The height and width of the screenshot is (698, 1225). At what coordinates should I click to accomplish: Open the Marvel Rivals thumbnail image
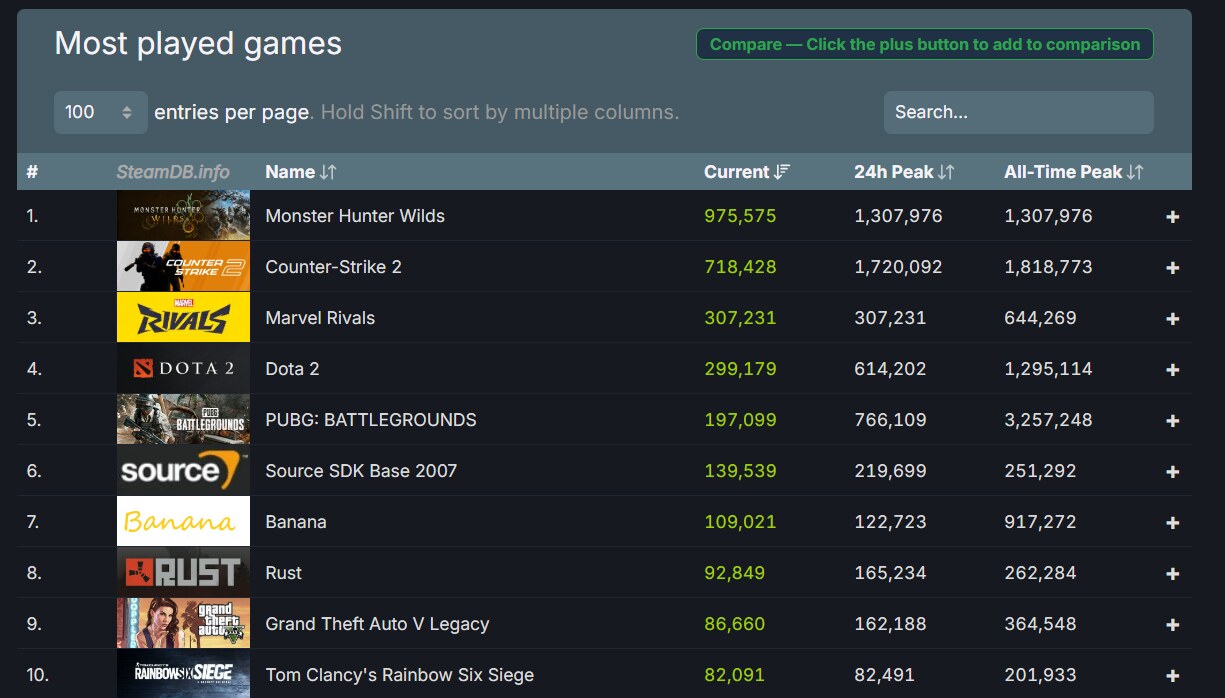[183, 318]
